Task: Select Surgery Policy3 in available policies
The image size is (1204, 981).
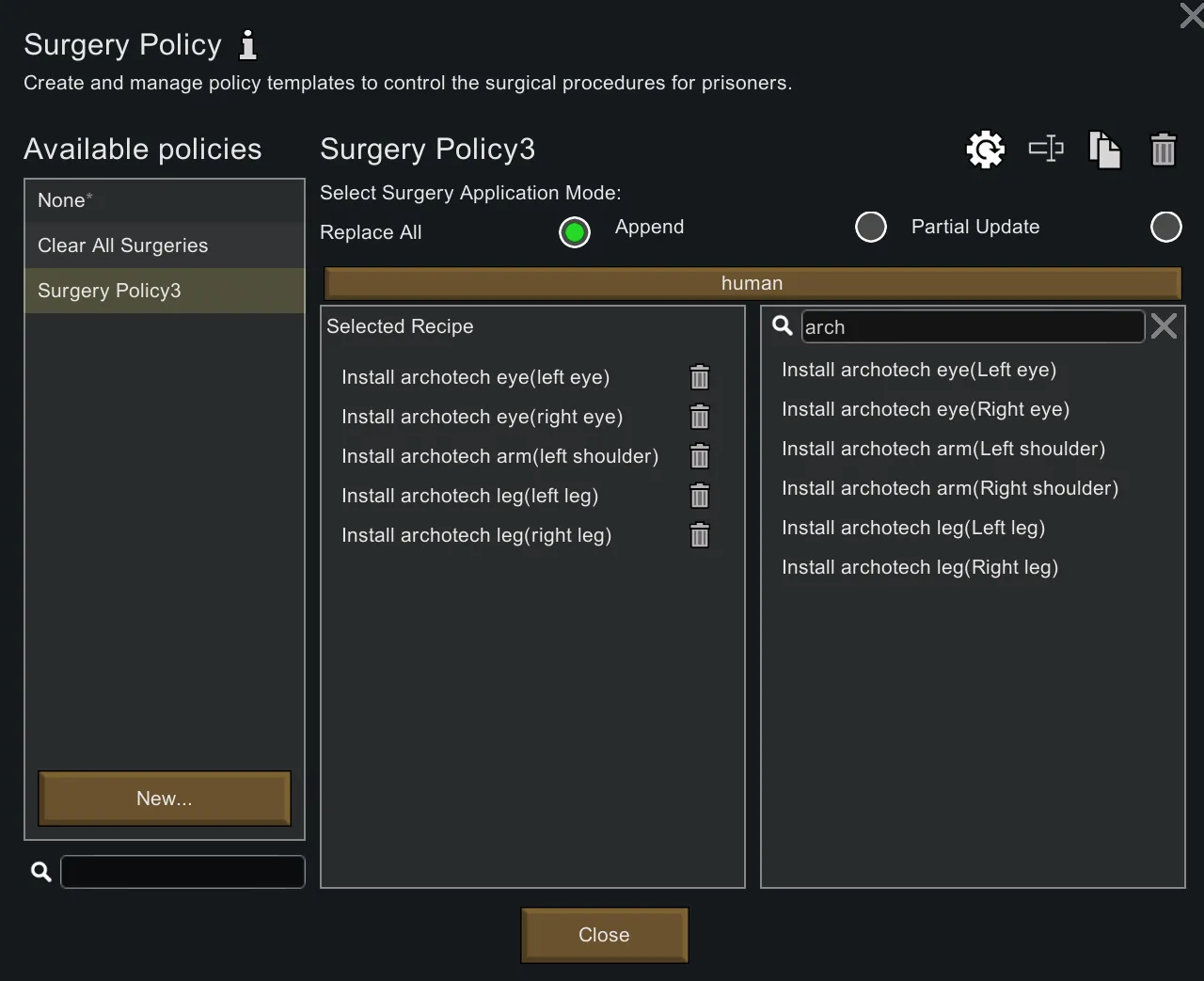Action: click(x=165, y=291)
